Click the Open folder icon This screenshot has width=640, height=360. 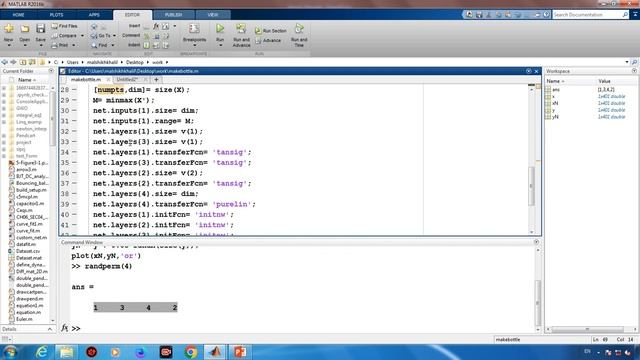pyautogui.click(x=24, y=29)
